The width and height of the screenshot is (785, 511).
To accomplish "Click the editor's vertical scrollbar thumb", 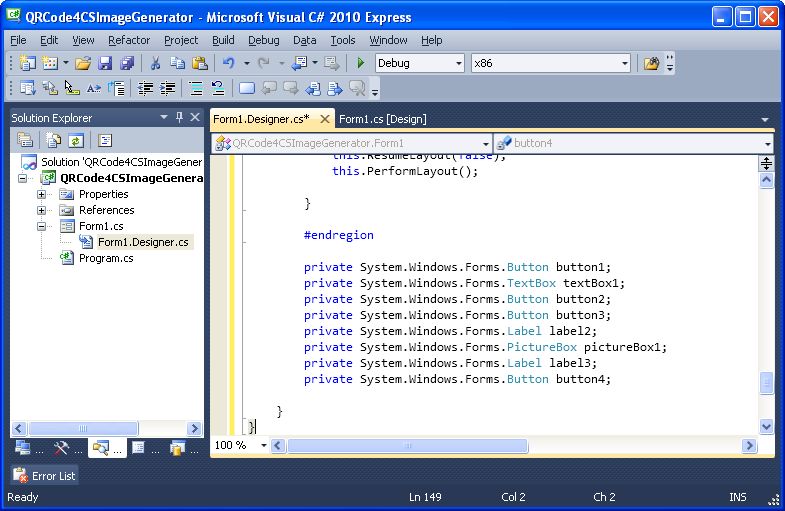I will [766, 383].
